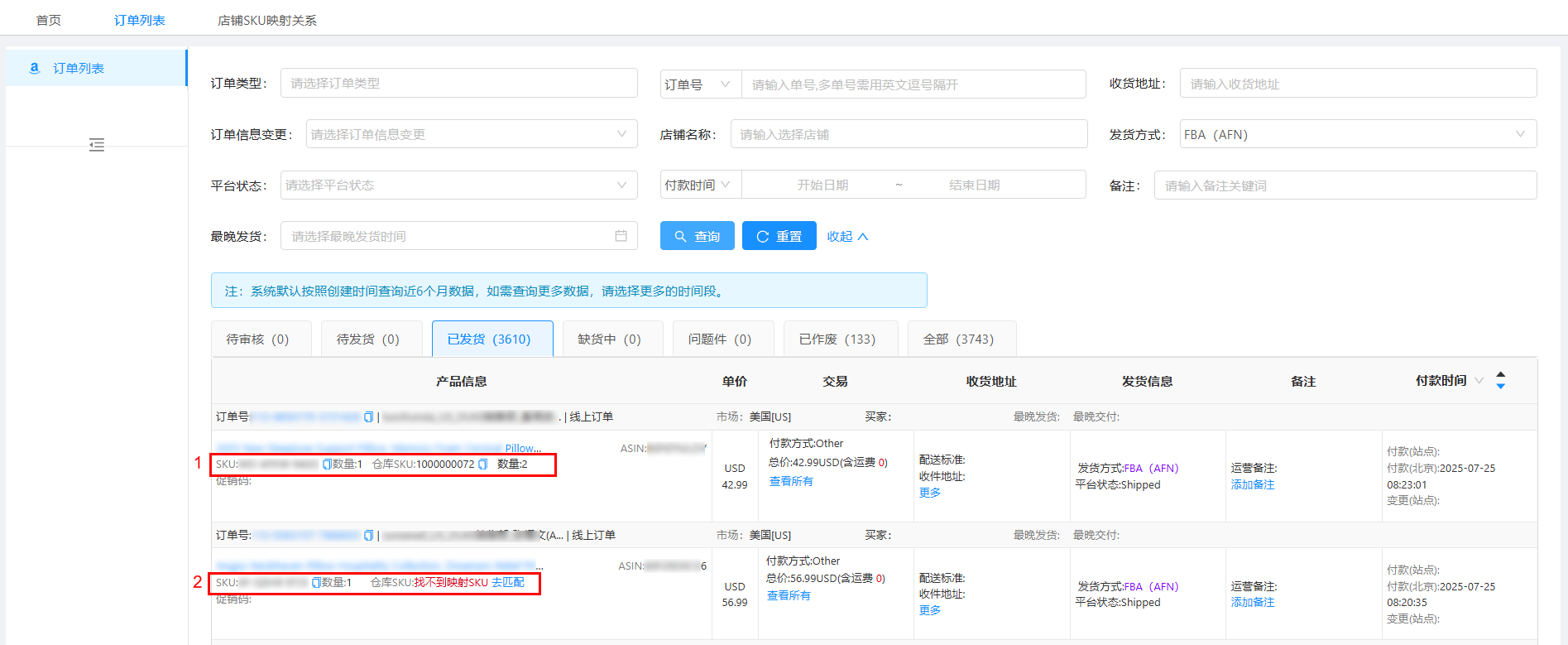Click the 查询 search button

coord(697,236)
